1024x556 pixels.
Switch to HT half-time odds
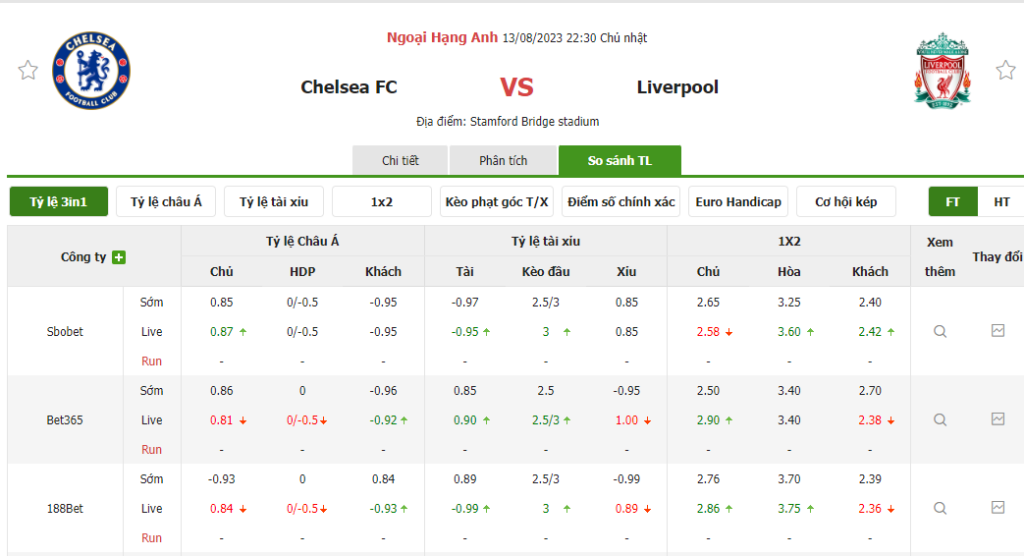[x=1001, y=202]
